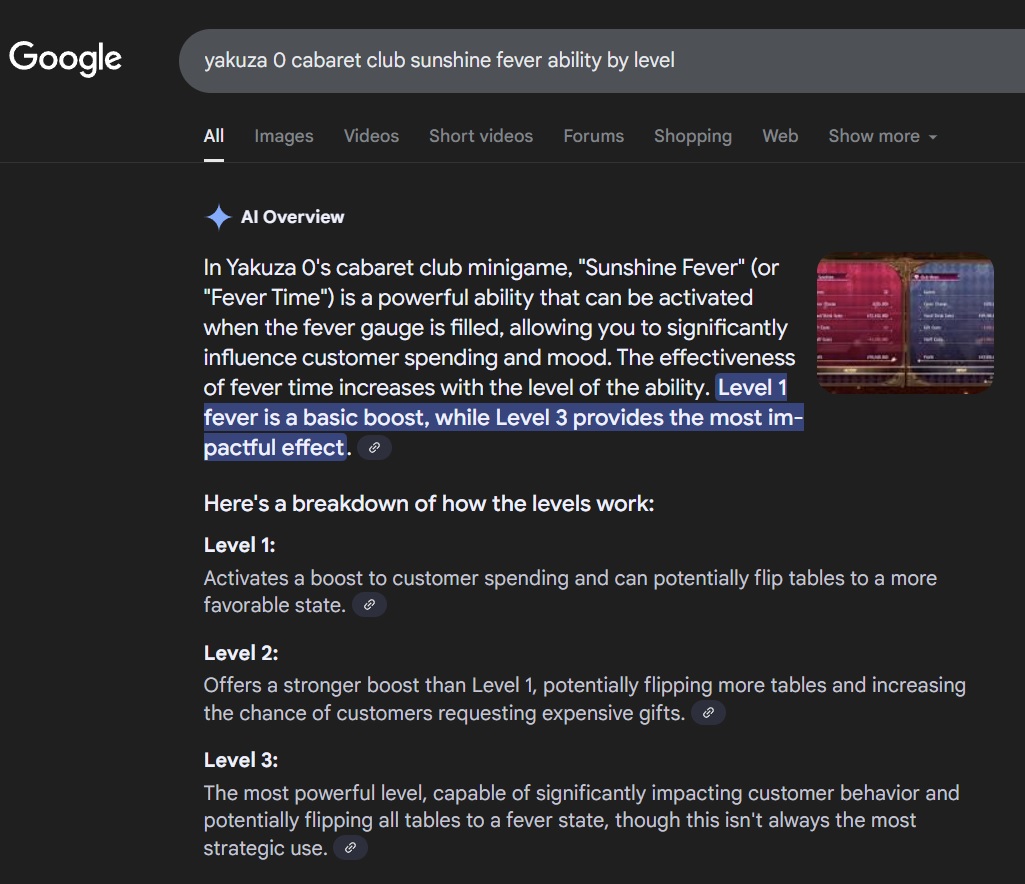This screenshot has height=884, width=1025.
Task: Open the Videos tab
Action: tap(371, 136)
